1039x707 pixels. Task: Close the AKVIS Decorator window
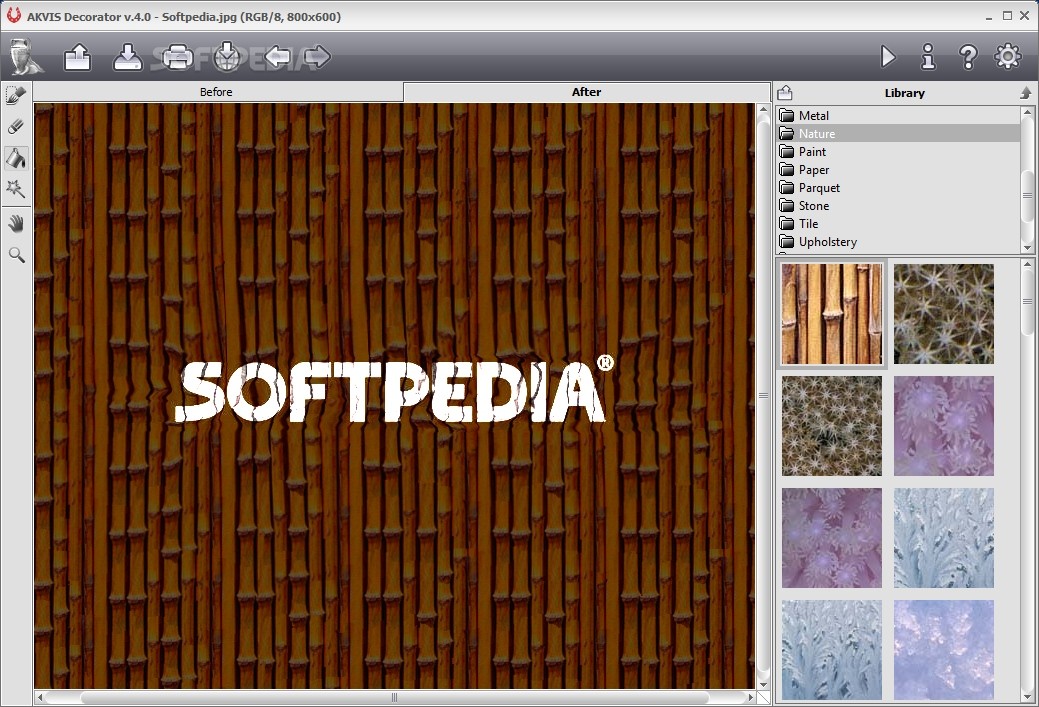(x=1024, y=15)
